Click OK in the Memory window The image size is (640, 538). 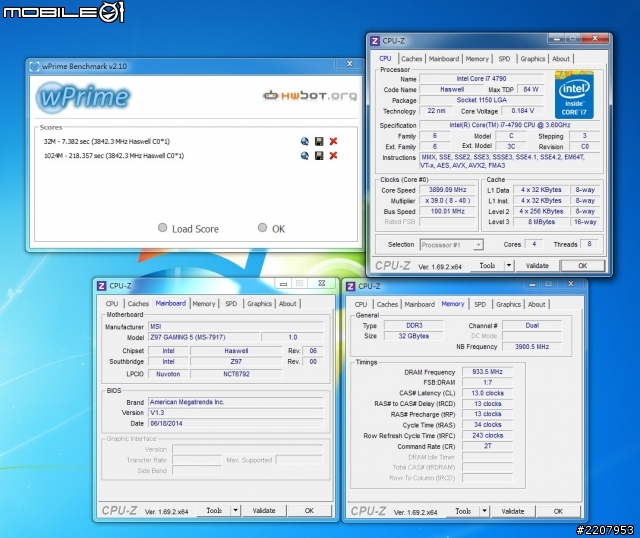pos(558,511)
